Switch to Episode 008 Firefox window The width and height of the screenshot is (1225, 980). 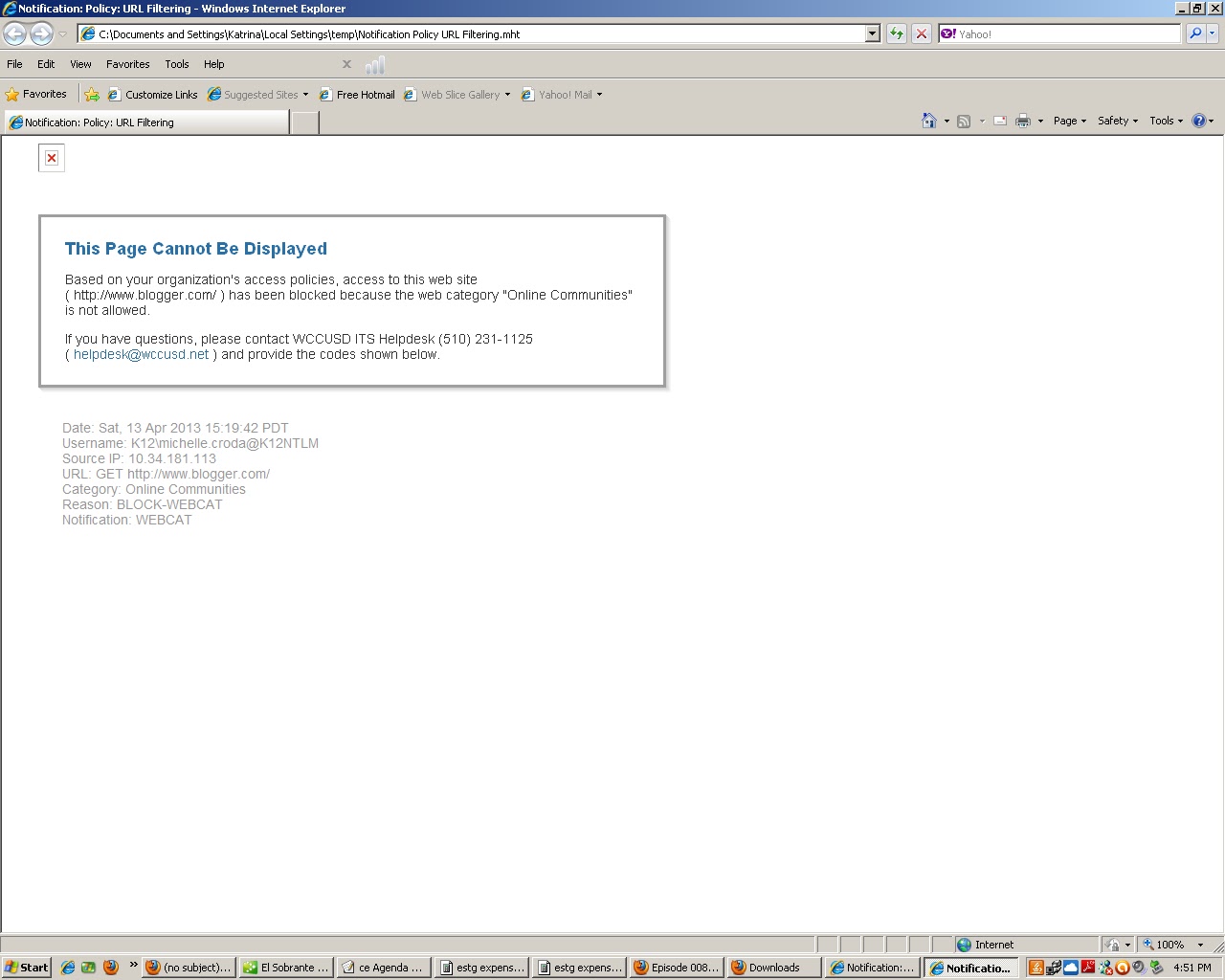pyautogui.click(x=676, y=968)
